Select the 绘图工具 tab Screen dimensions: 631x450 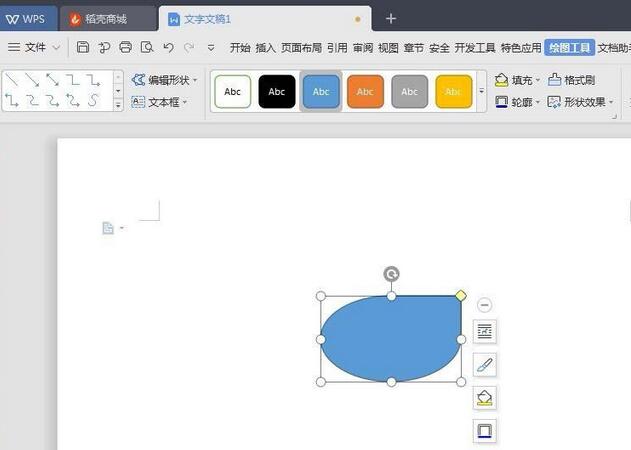tap(569, 48)
